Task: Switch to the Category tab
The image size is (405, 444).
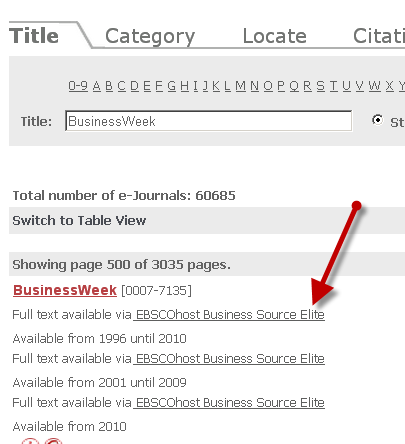Action: (150, 36)
